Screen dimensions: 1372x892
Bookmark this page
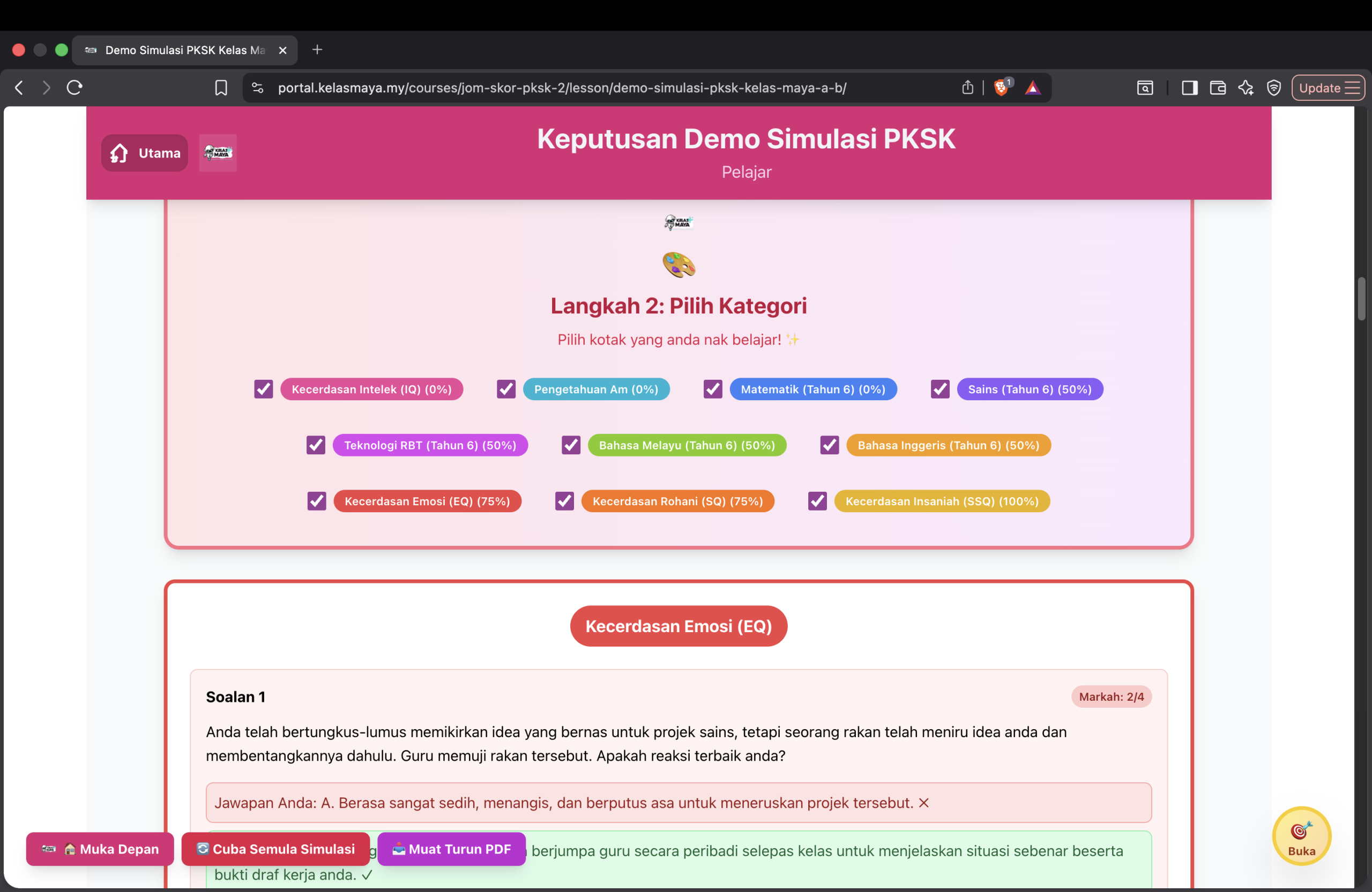click(x=221, y=87)
